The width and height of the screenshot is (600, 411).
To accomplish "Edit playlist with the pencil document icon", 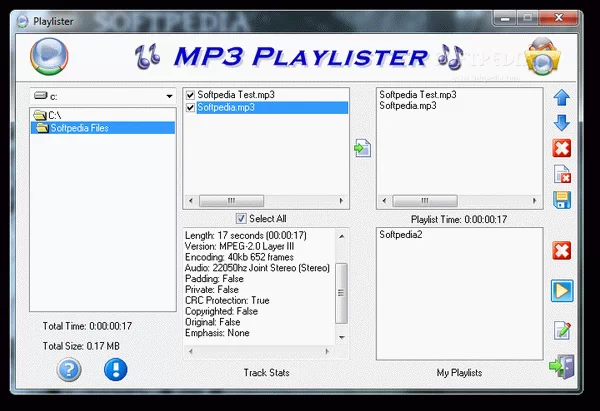I will 562,330.
